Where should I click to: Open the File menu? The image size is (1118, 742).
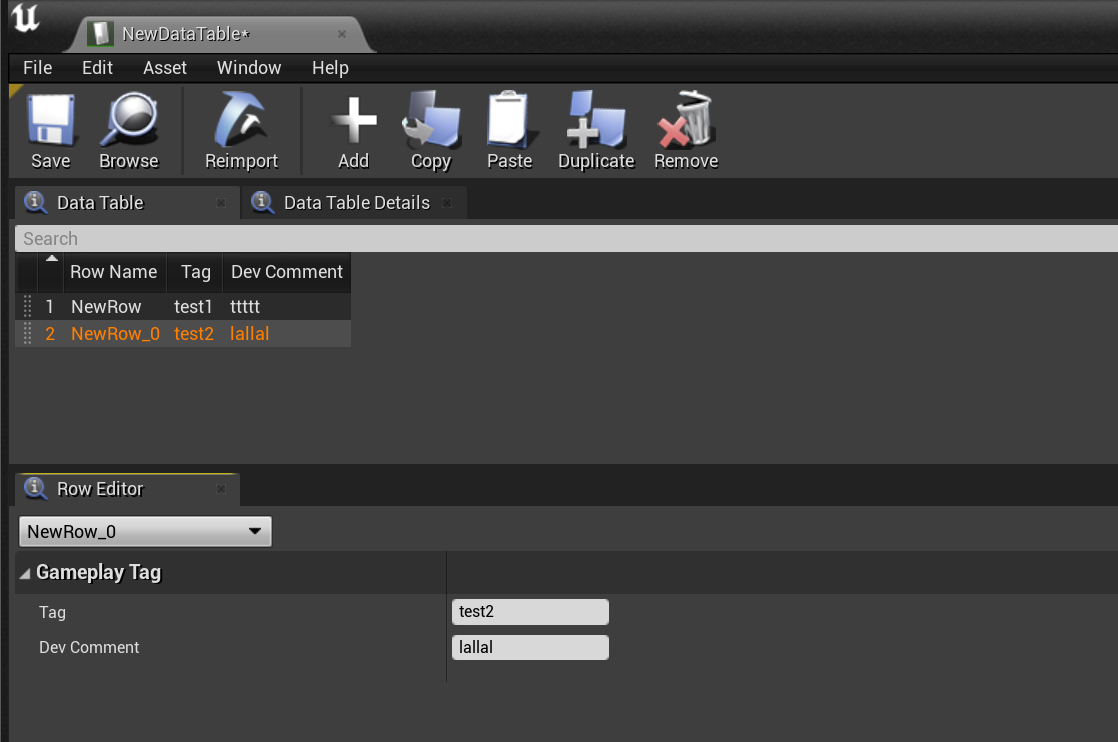pyautogui.click(x=37, y=68)
